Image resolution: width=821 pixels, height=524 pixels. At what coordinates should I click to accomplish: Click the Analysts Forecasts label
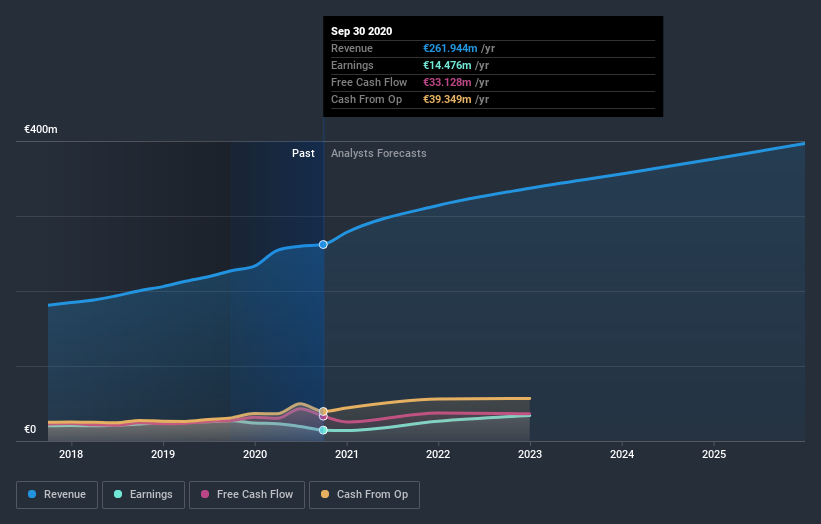coord(379,153)
